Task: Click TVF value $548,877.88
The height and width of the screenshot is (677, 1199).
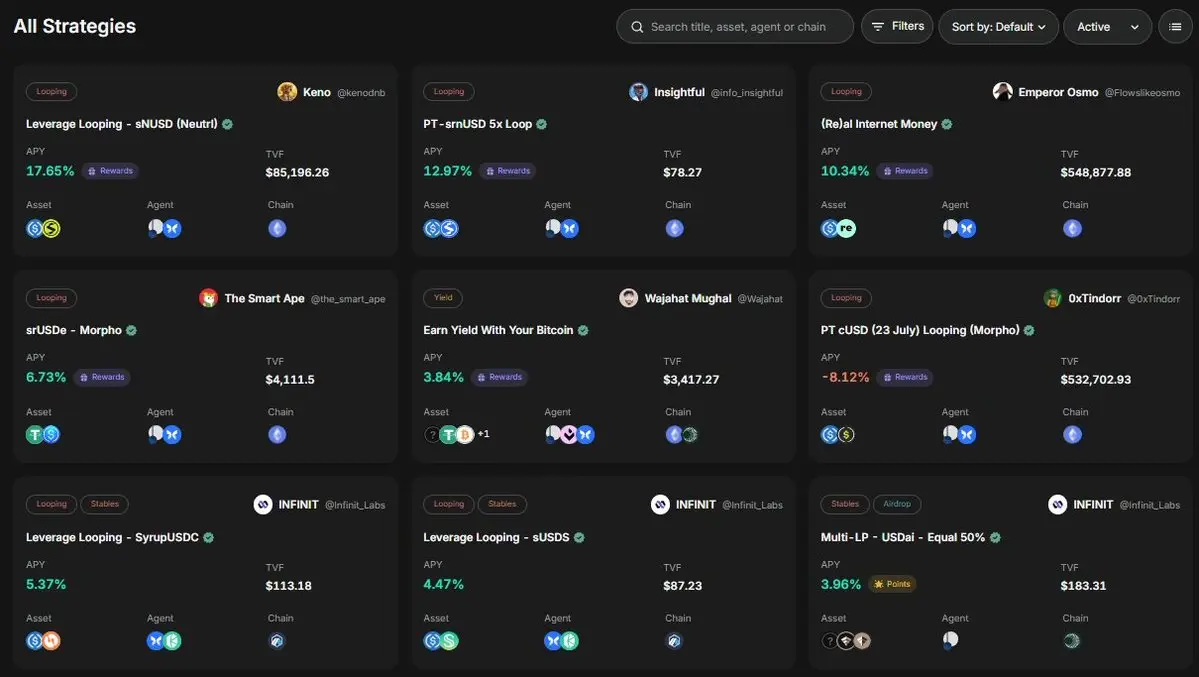Action: click(x=1095, y=172)
